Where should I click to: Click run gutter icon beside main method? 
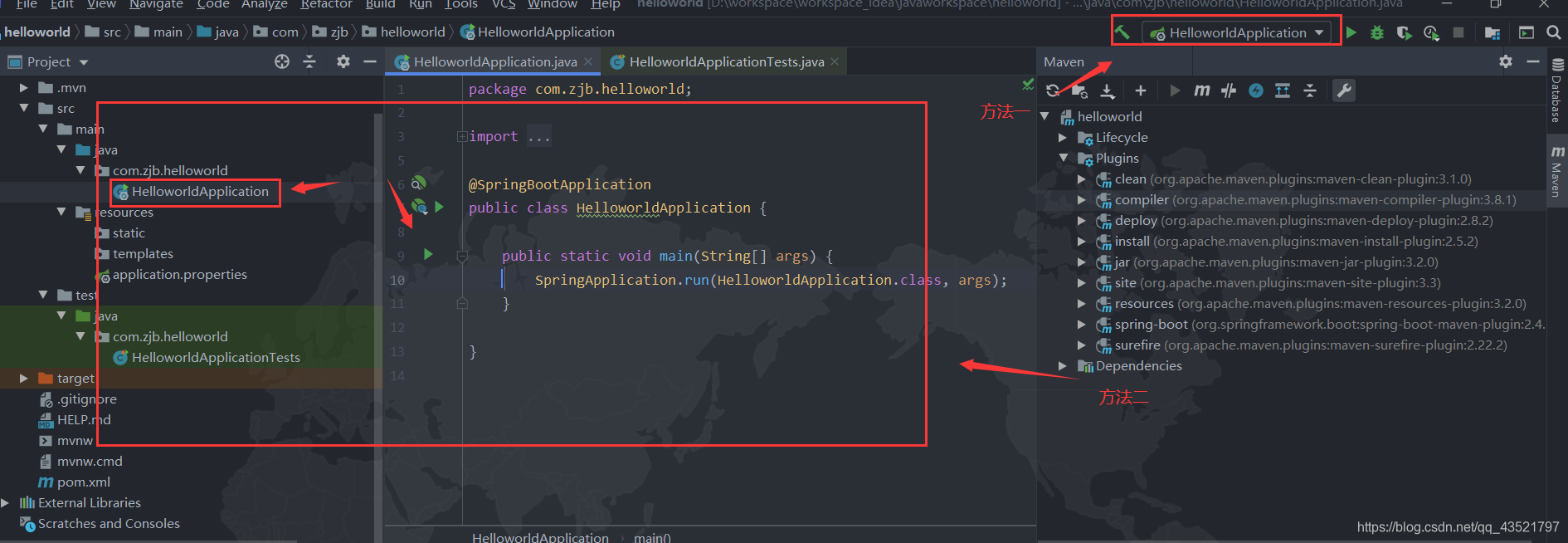pos(428,254)
